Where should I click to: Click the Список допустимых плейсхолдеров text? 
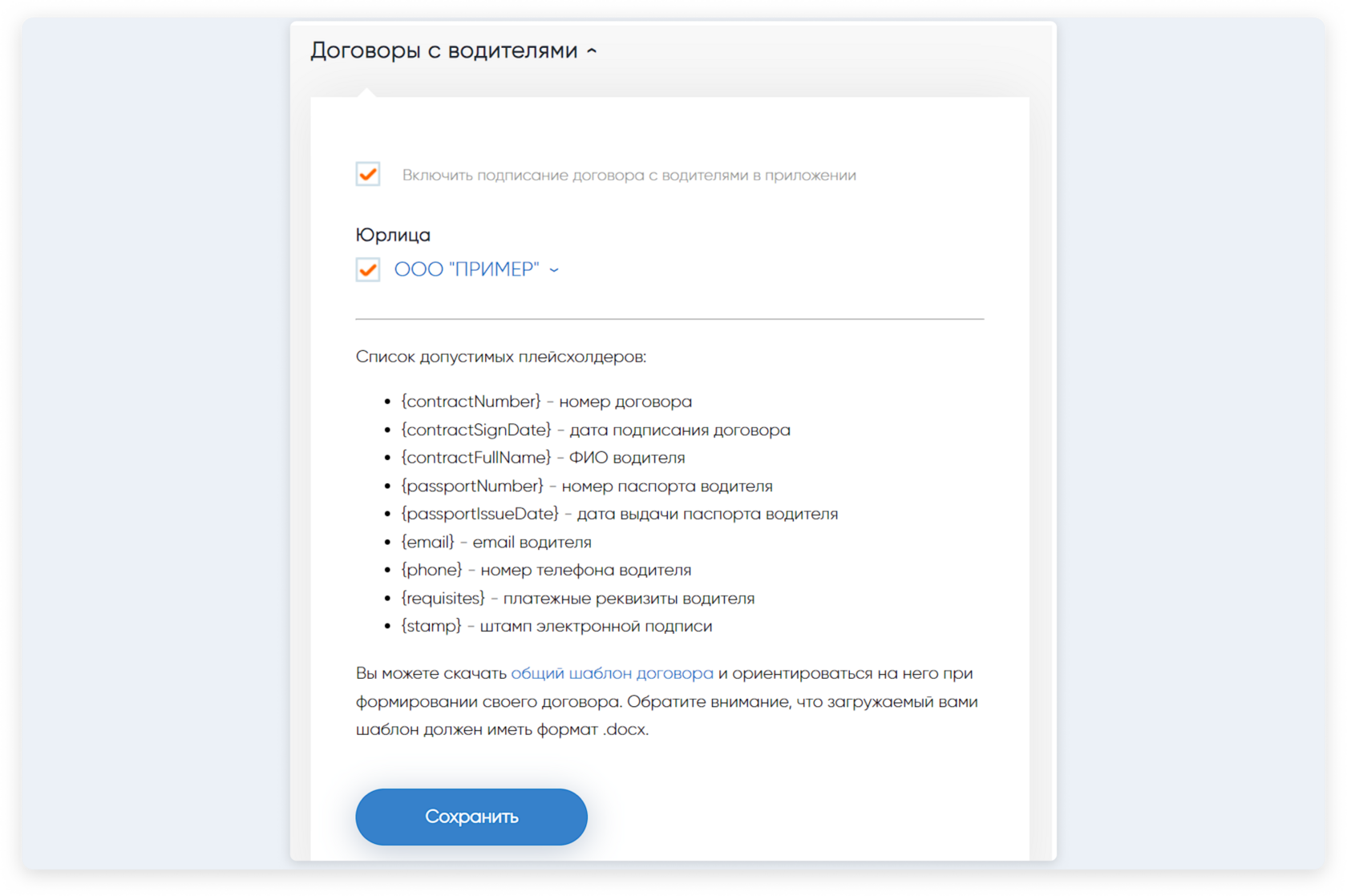500,357
